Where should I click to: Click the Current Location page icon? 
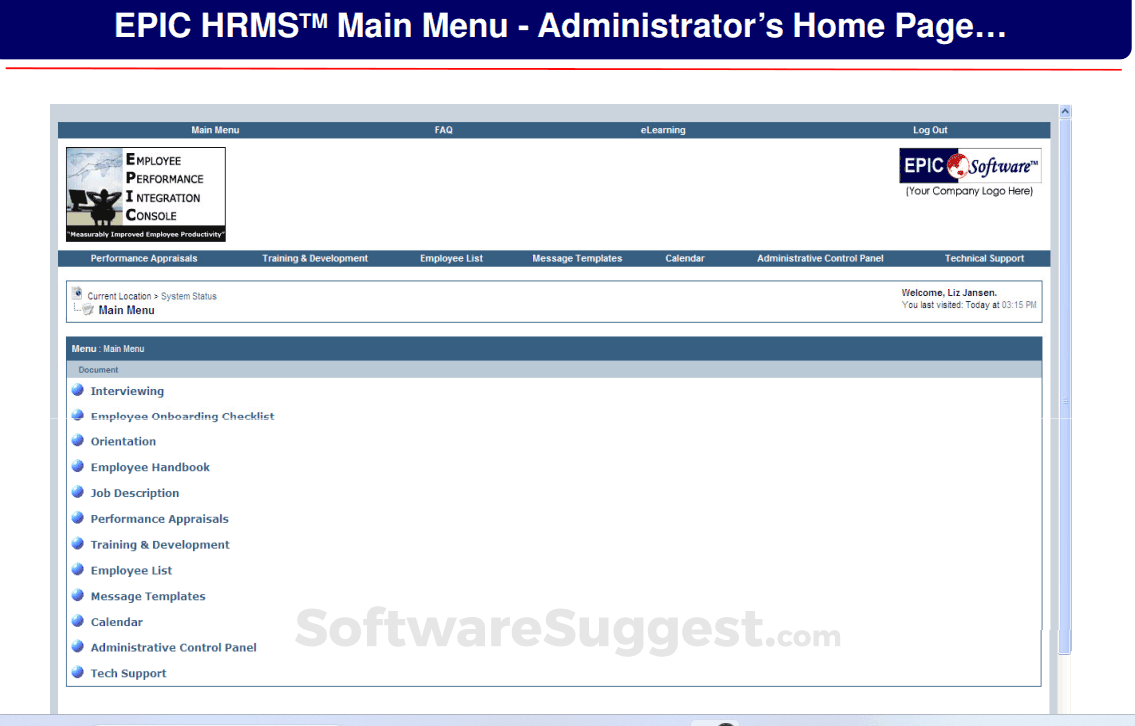point(77,293)
